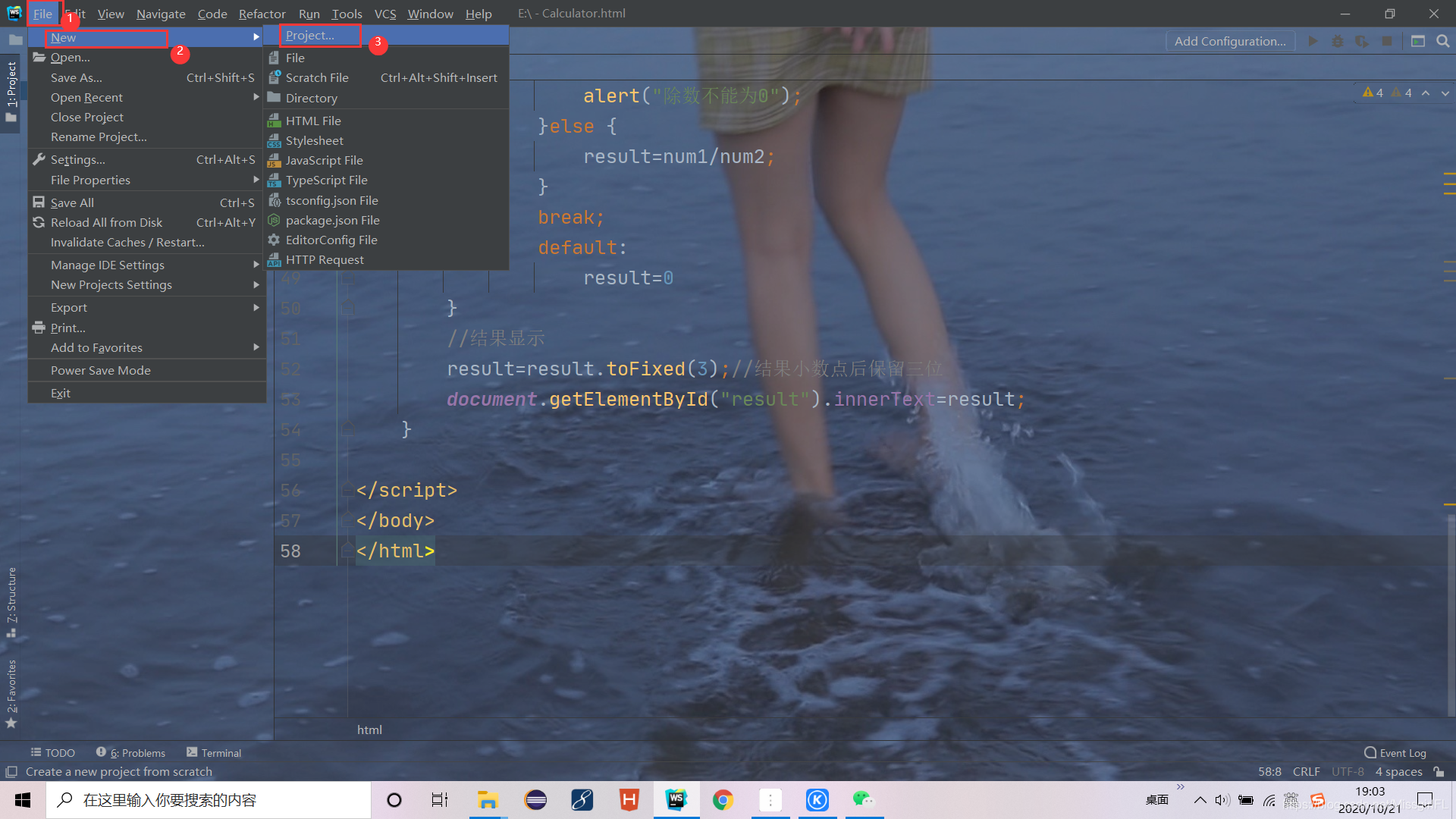Open the Terminal tool window

[214, 752]
